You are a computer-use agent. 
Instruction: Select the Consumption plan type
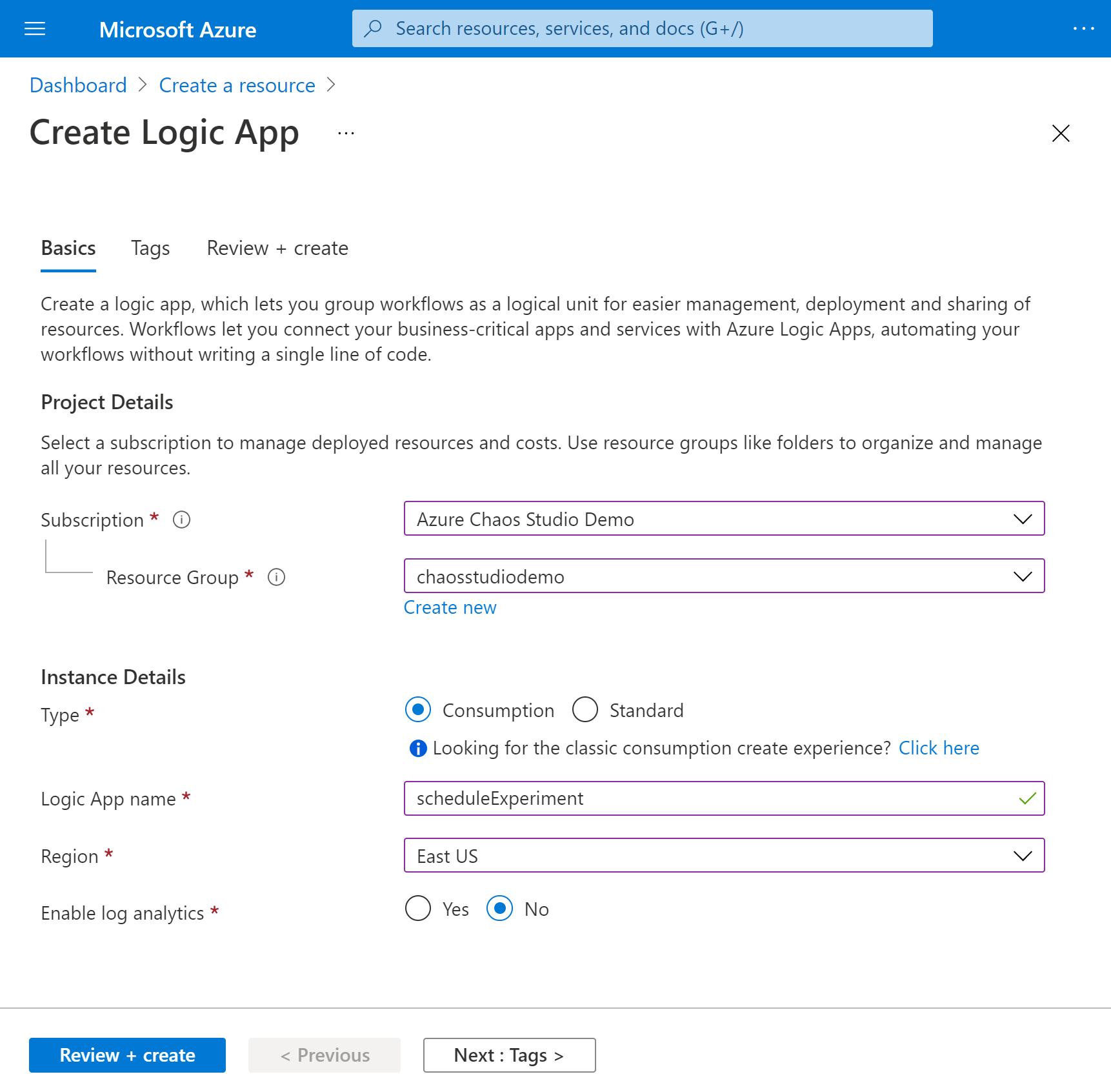pyautogui.click(x=417, y=709)
